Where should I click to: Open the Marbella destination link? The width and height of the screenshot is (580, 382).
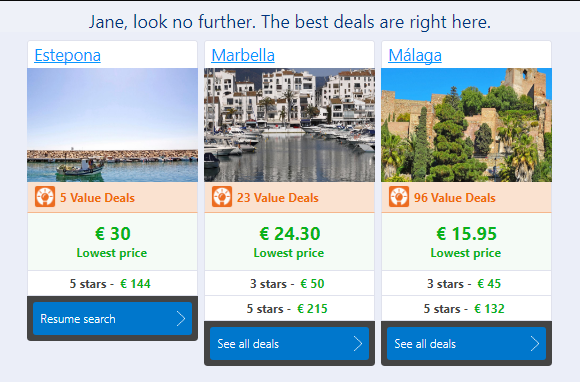tap(243, 55)
